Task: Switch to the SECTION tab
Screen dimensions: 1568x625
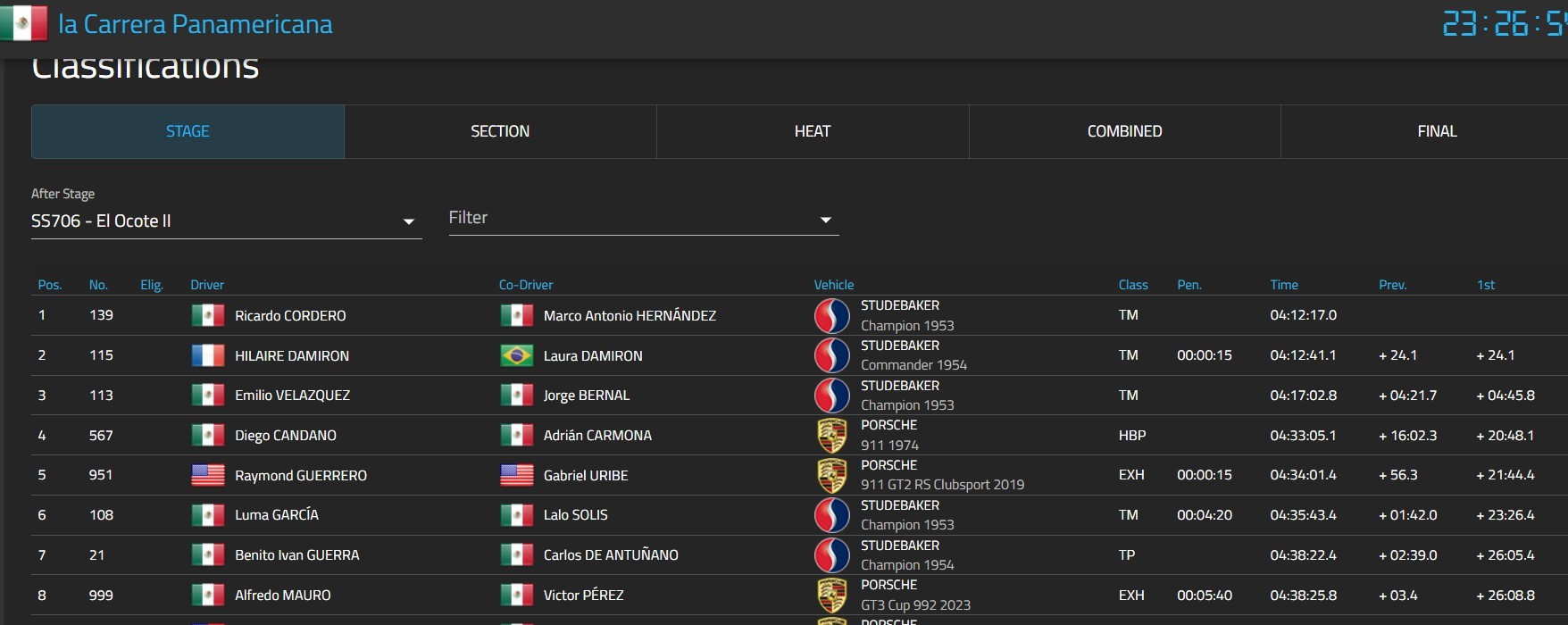Action: [500, 132]
